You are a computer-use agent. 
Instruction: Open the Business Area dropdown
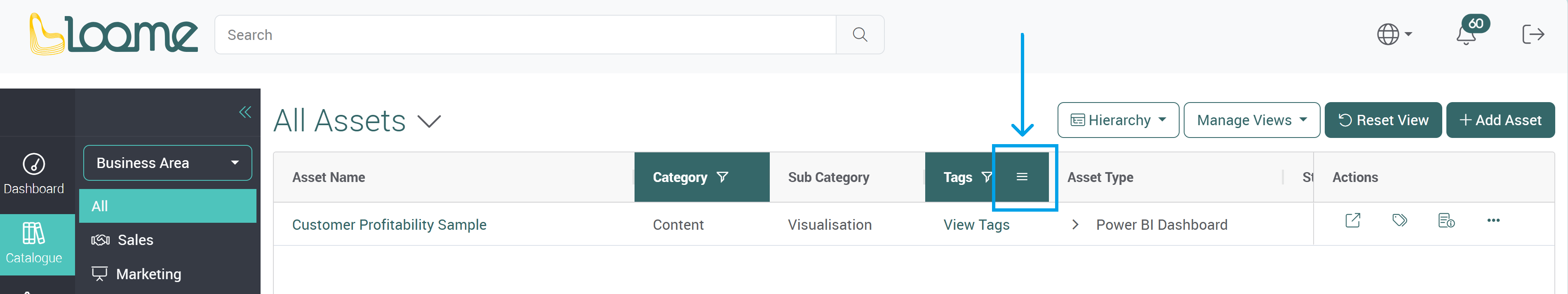click(167, 163)
